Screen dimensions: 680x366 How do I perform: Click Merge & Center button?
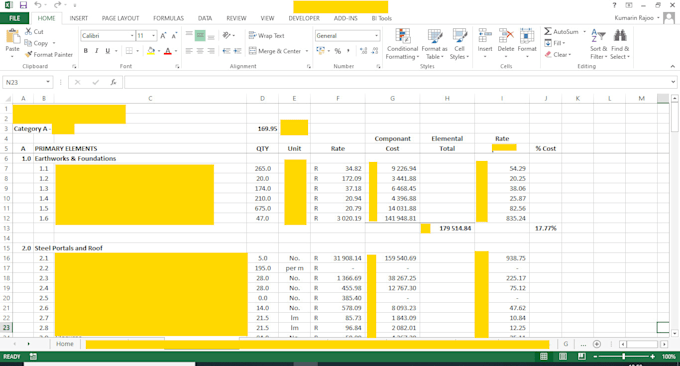tap(275, 51)
